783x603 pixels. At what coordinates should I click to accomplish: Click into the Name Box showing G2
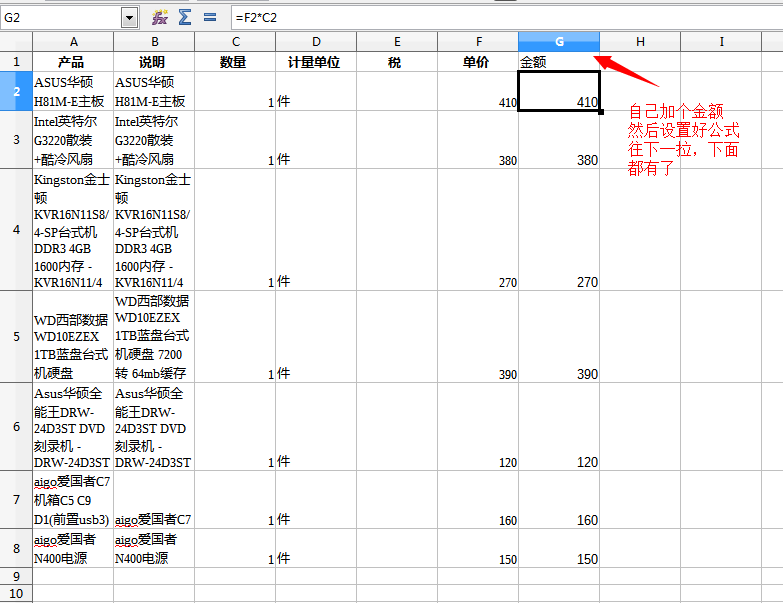click(60, 18)
